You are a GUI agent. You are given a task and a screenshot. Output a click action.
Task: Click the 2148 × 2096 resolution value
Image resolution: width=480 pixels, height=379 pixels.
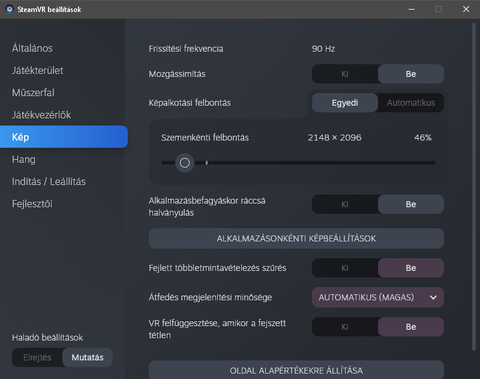[334, 138]
